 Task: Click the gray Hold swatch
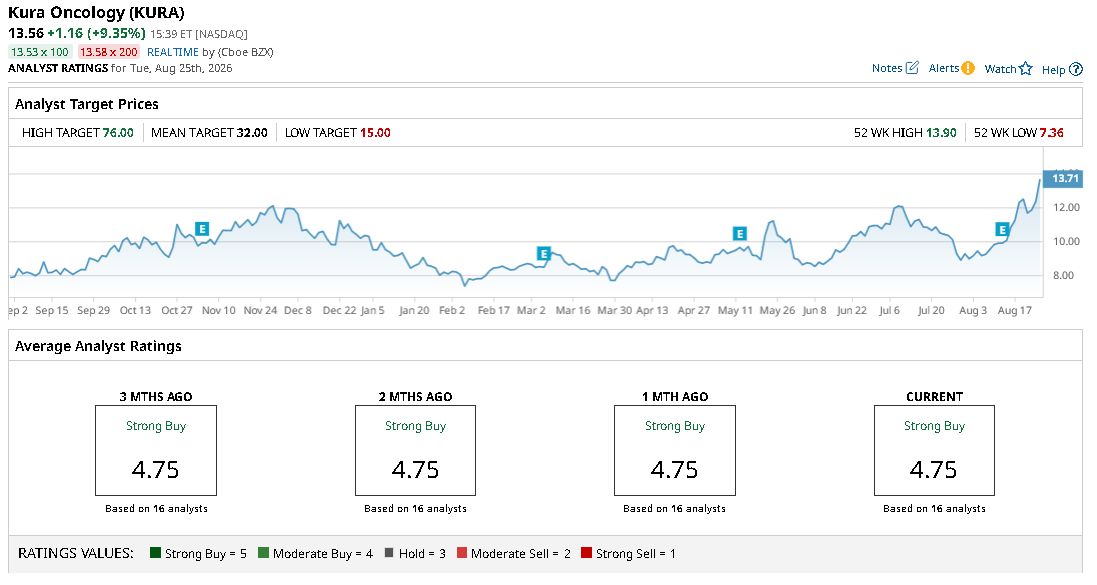tap(389, 552)
